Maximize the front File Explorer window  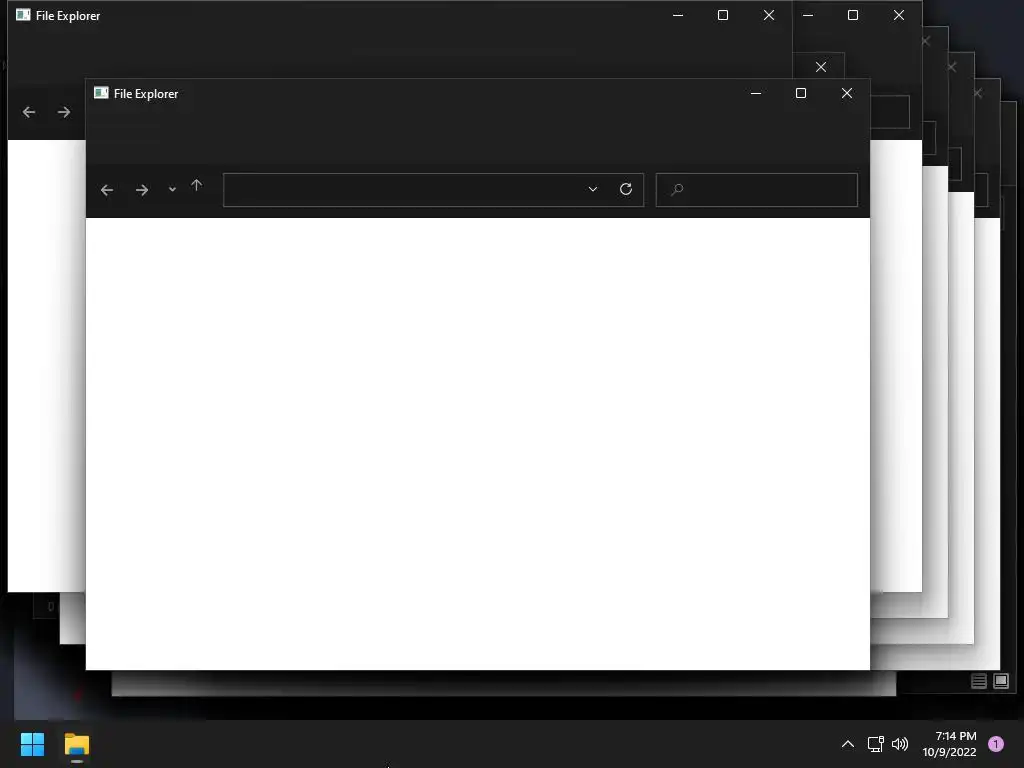click(801, 93)
